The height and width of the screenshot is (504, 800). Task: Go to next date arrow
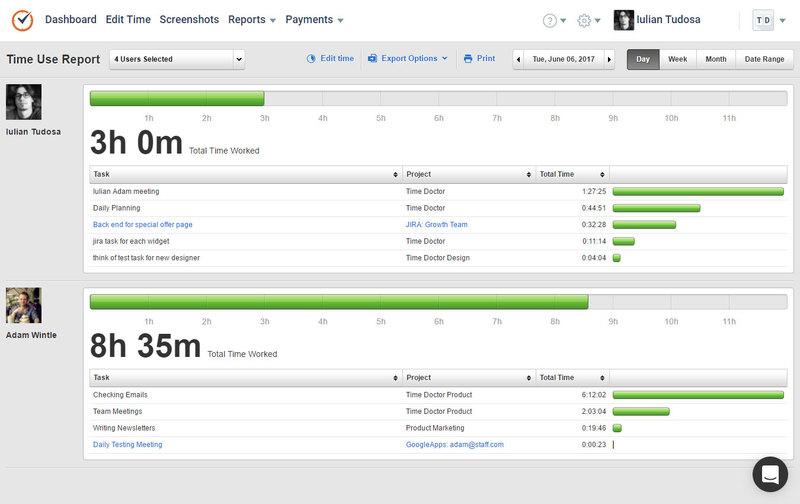point(609,59)
